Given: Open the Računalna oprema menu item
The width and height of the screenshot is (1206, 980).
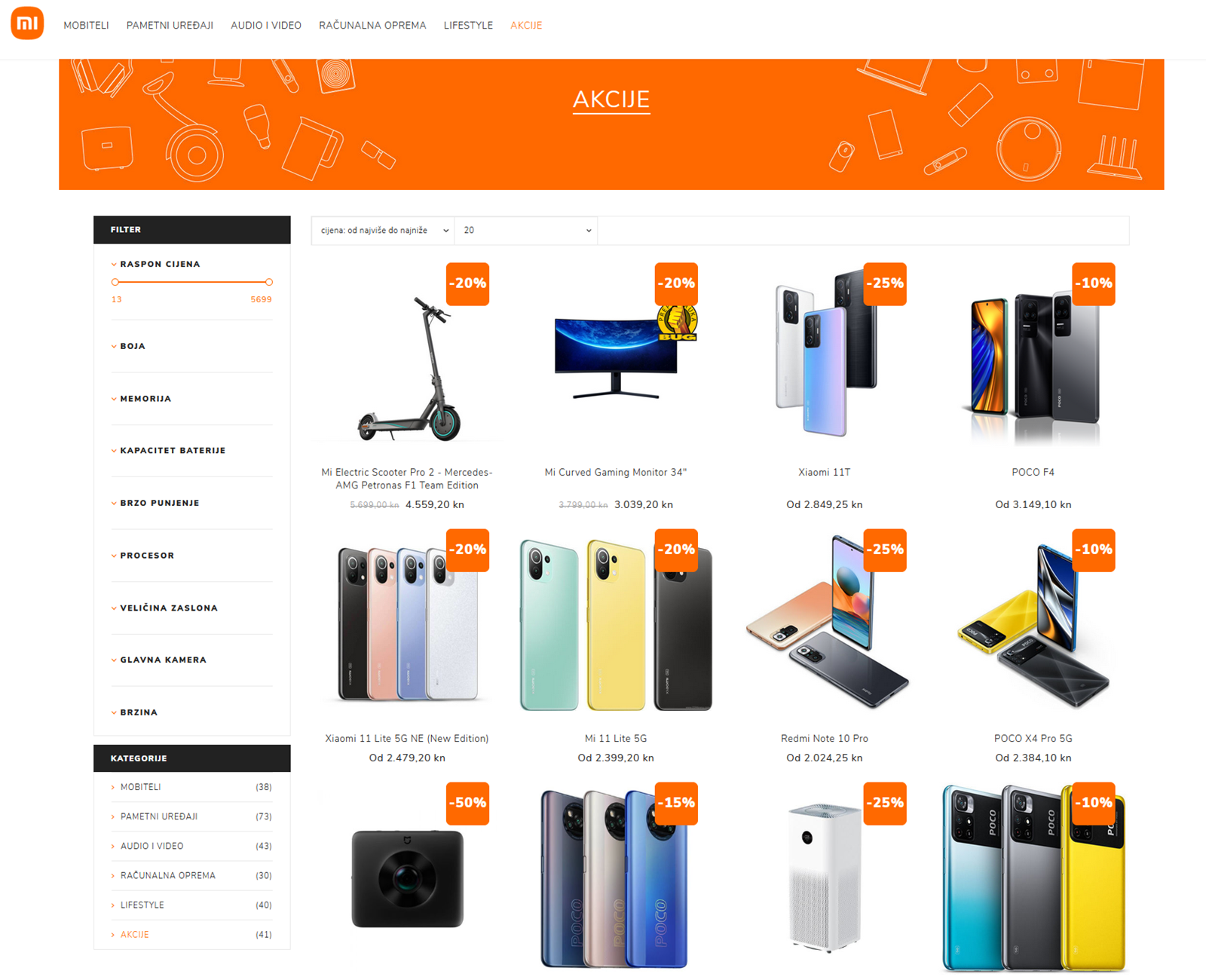Looking at the screenshot, I should (x=372, y=26).
